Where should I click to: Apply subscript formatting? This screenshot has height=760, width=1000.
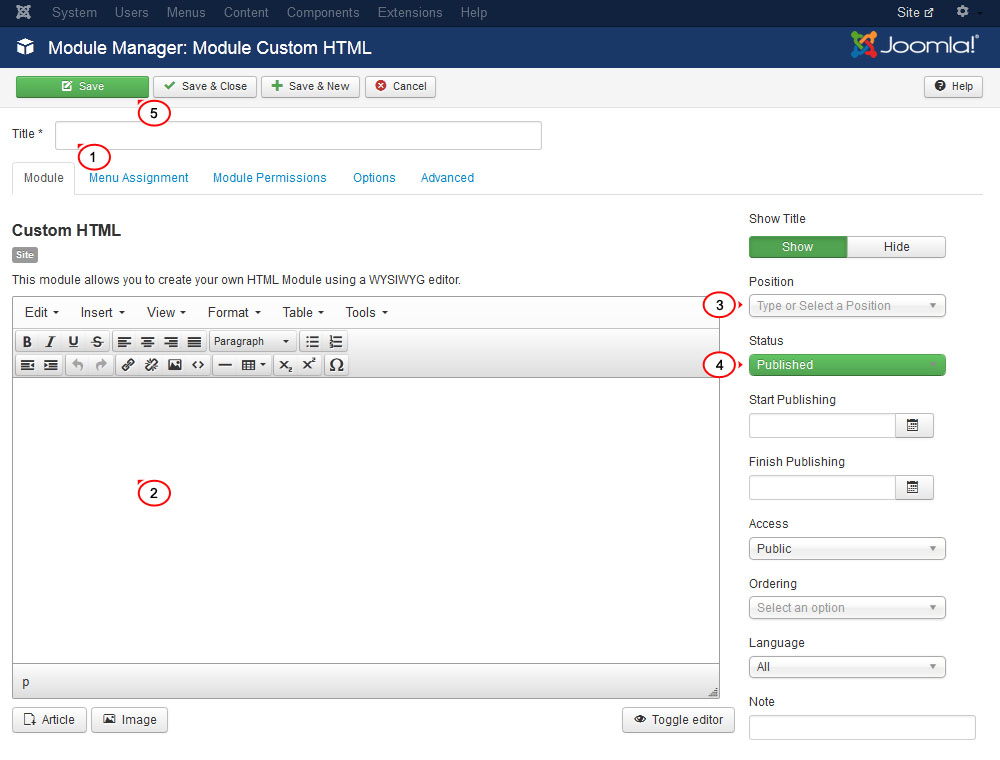(x=286, y=365)
